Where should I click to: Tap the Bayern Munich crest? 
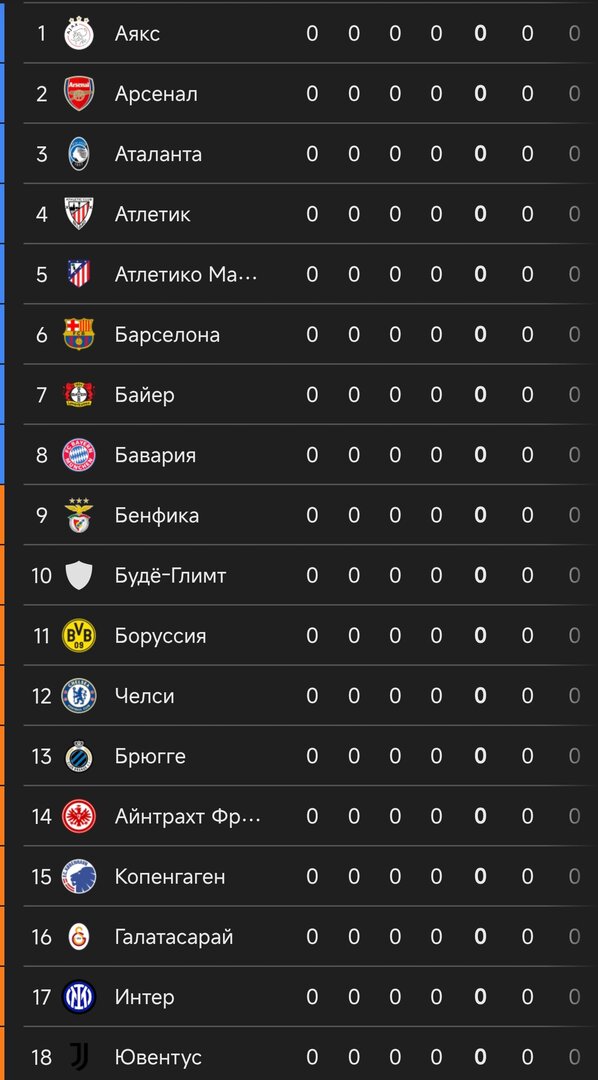coord(79,455)
